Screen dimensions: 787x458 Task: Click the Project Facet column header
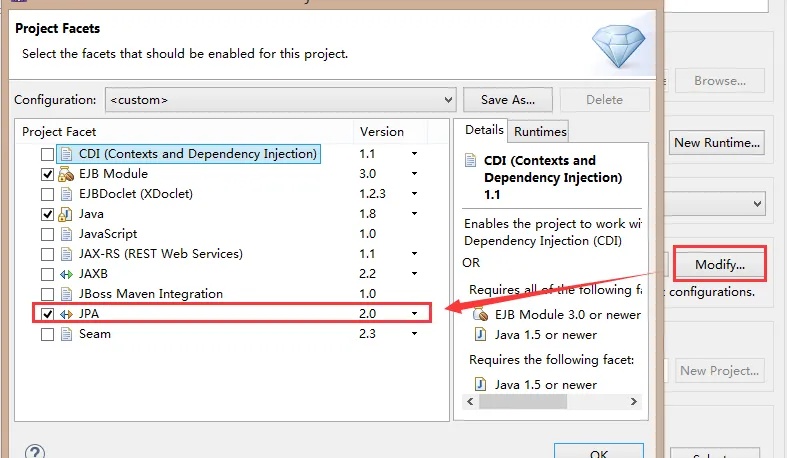pyautogui.click(x=185, y=132)
